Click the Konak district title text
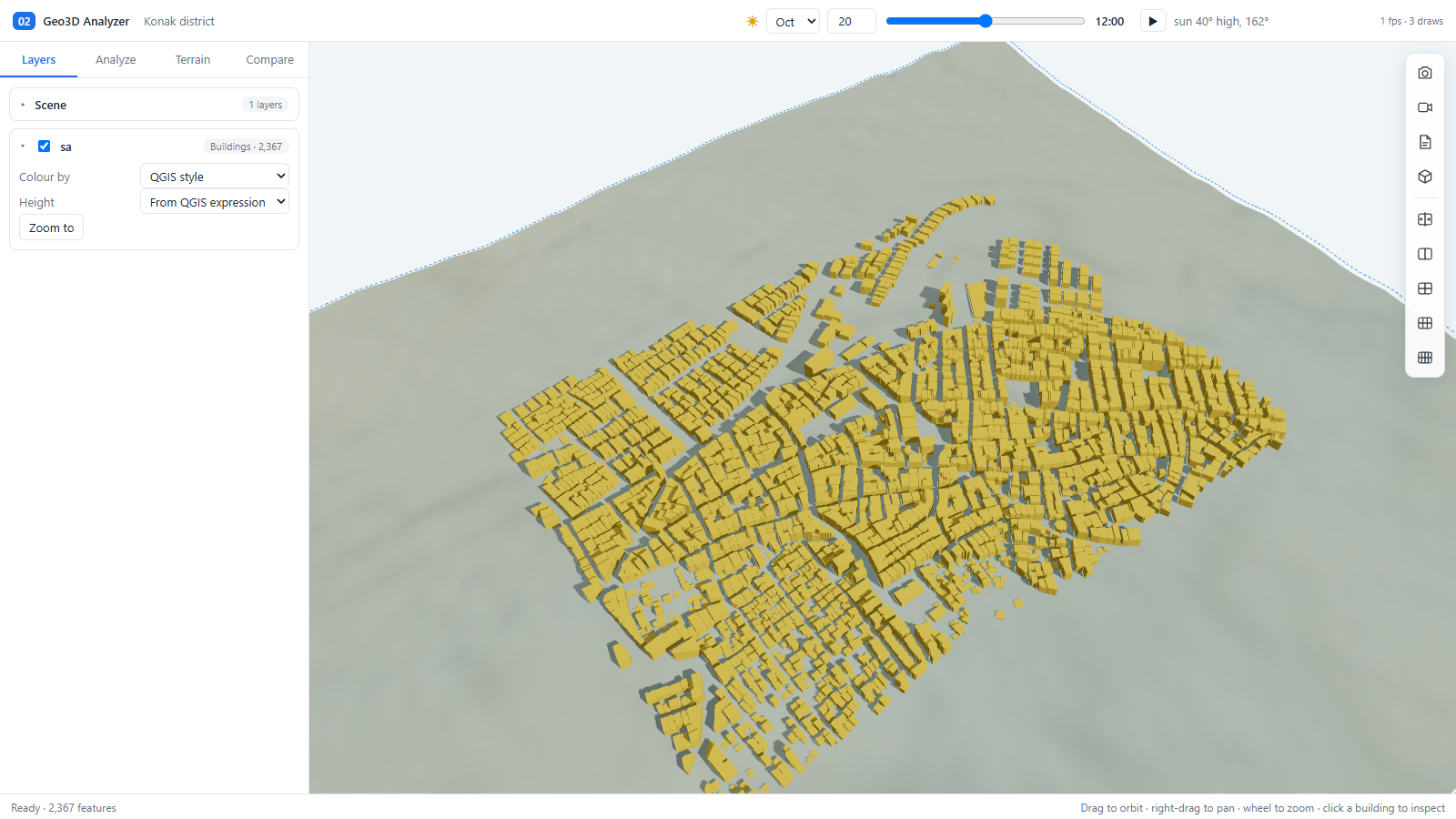Image resolution: width=1456 pixels, height=819 pixels. (179, 21)
